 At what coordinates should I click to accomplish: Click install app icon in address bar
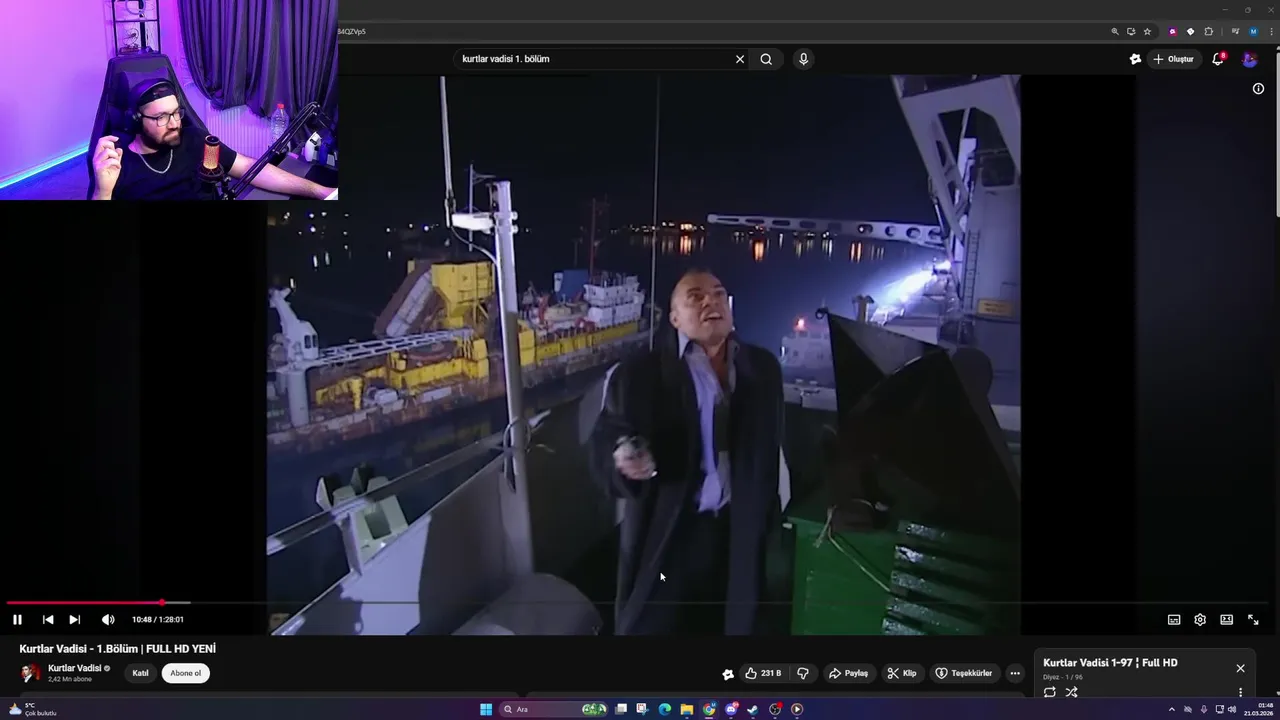point(1131,31)
